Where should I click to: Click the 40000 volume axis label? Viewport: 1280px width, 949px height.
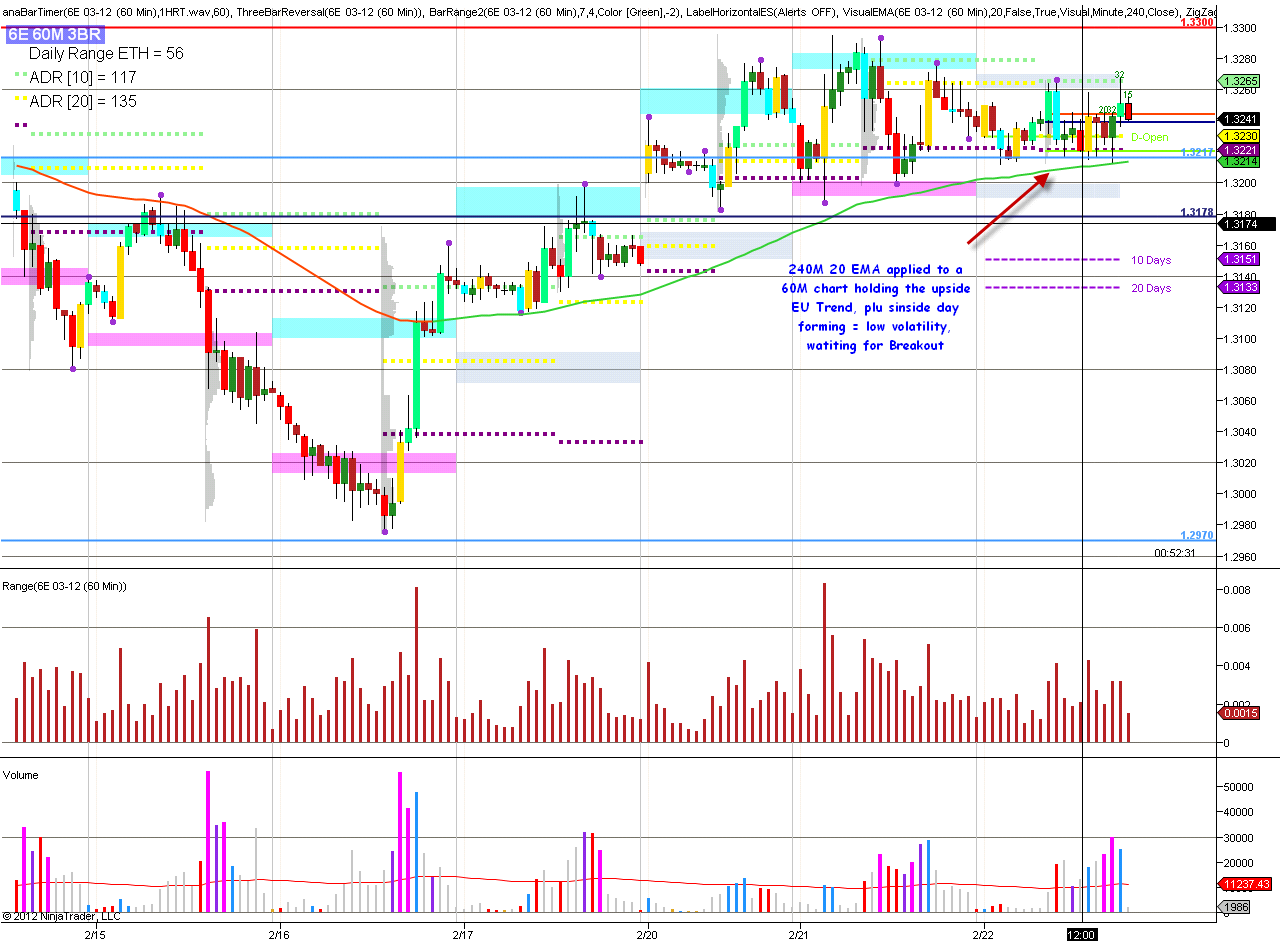1238,812
